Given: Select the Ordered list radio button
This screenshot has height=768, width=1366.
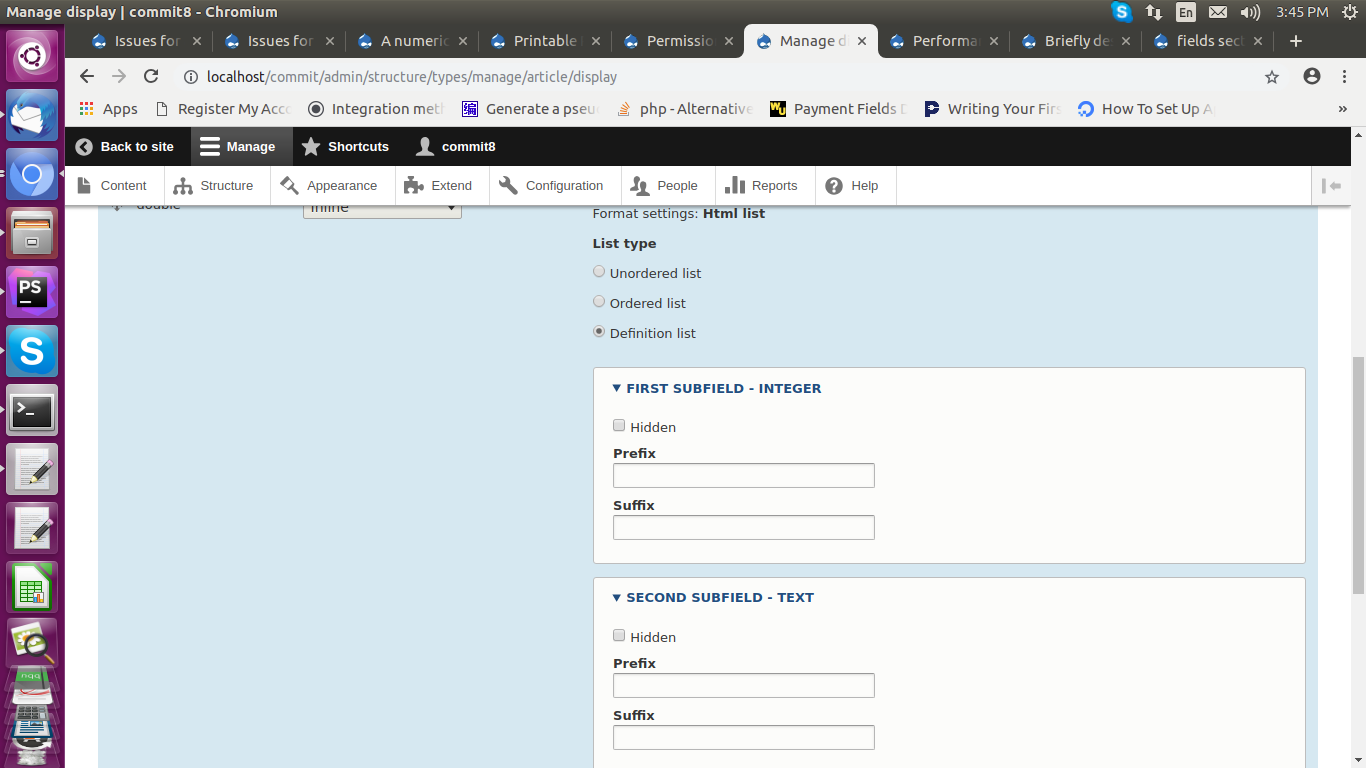Looking at the screenshot, I should [599, 301].
